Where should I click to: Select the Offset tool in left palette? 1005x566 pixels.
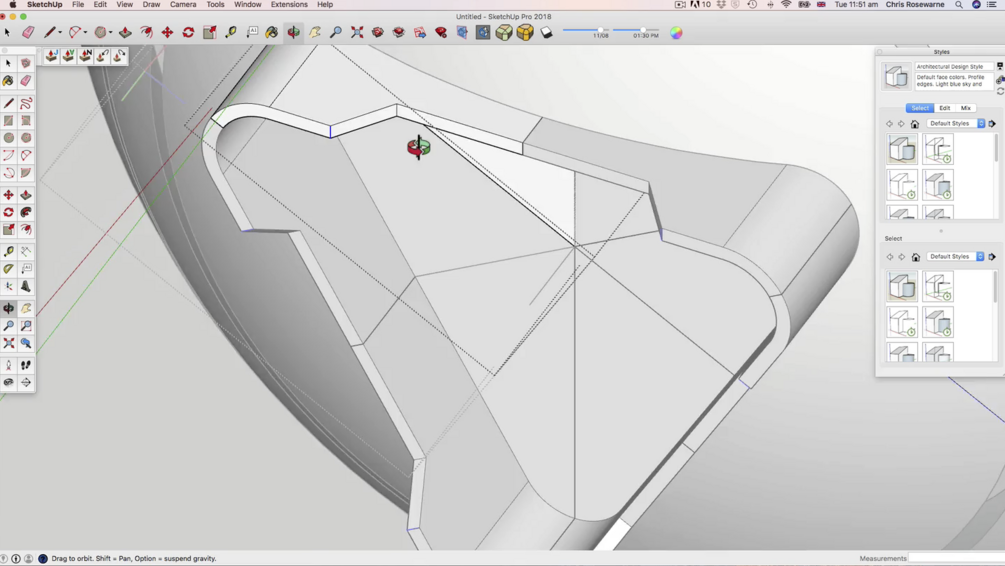click(x=26, y=229)
